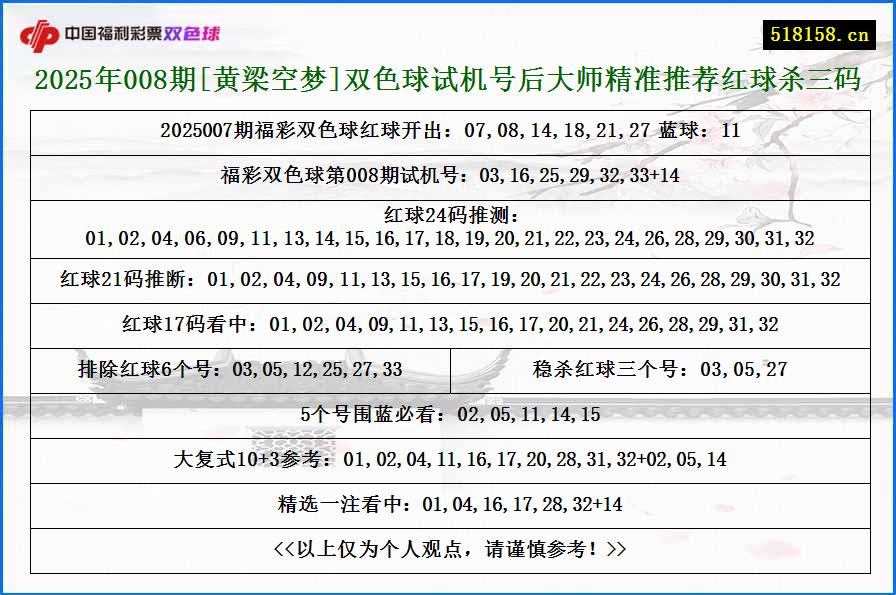
Task: Open the 5个号围蓝必看 row
Action: tap(448, 415)
